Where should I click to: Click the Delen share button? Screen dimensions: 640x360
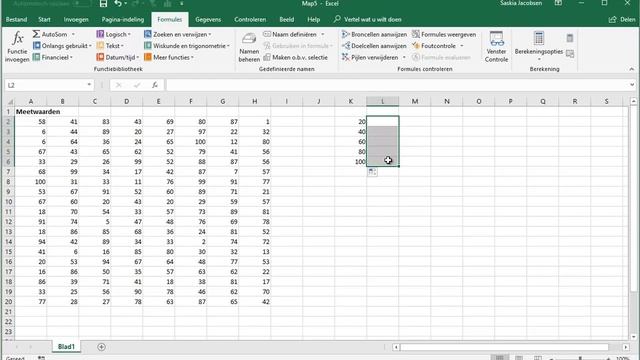(622, 20)
